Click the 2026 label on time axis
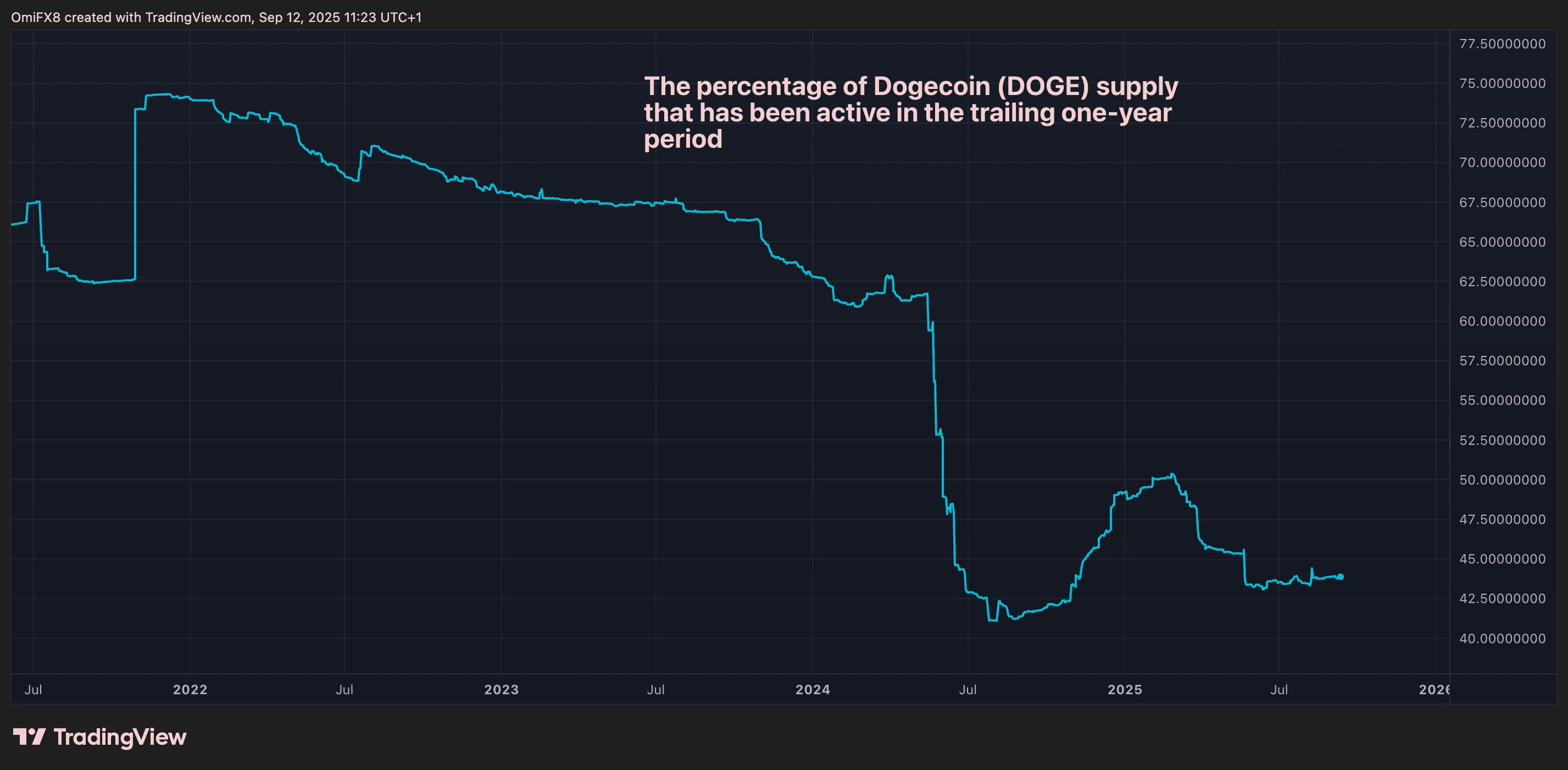The width and height of the screenshot is (1568, 770). pyautogui.click(x=1434, y=690)
